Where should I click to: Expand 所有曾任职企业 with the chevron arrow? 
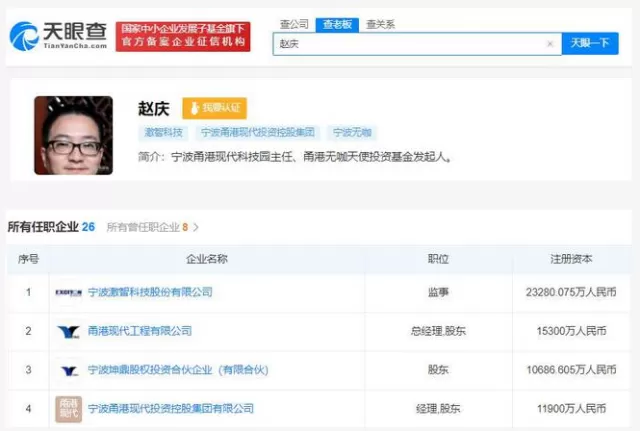[x=196, y=227]
